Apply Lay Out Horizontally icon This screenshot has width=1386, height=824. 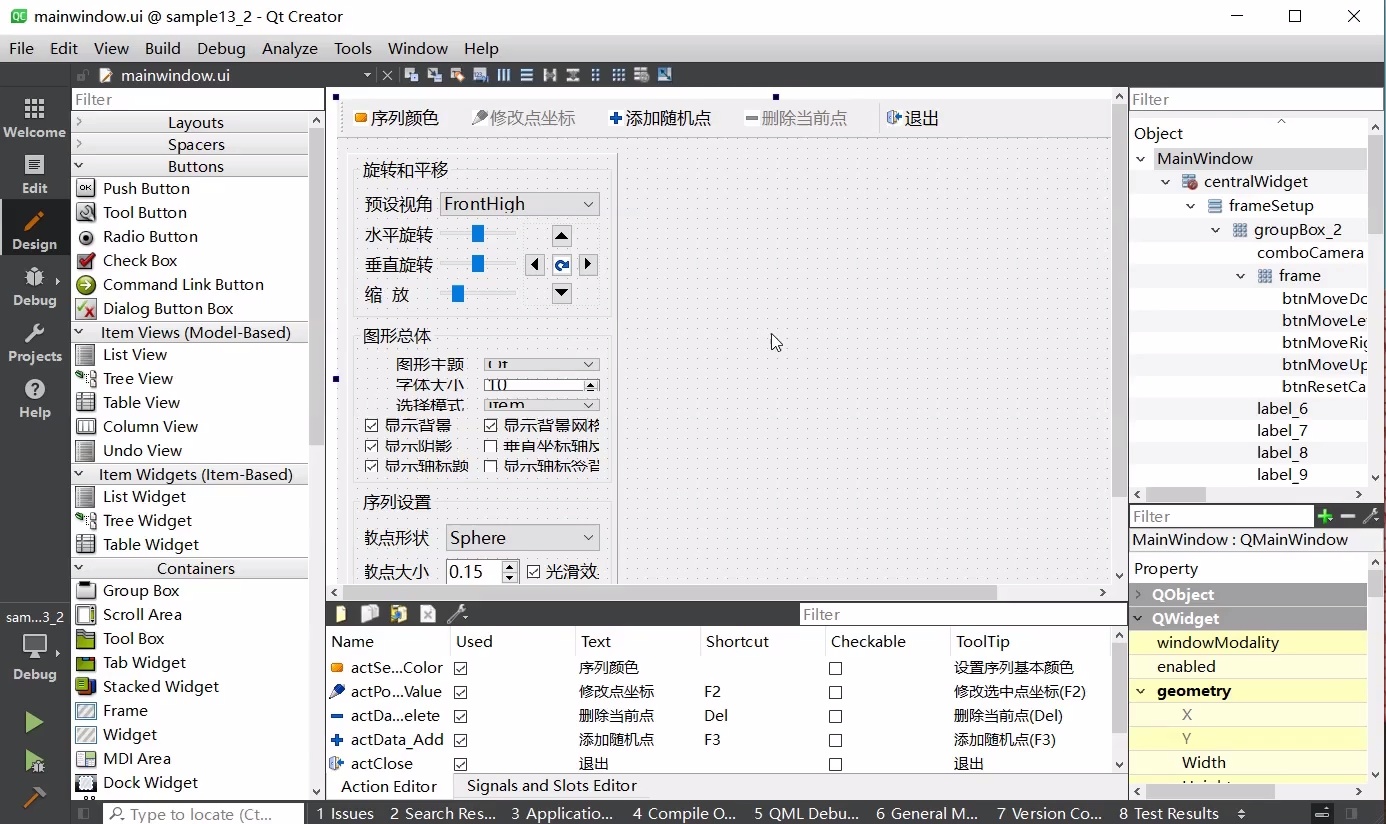point(504,75)
